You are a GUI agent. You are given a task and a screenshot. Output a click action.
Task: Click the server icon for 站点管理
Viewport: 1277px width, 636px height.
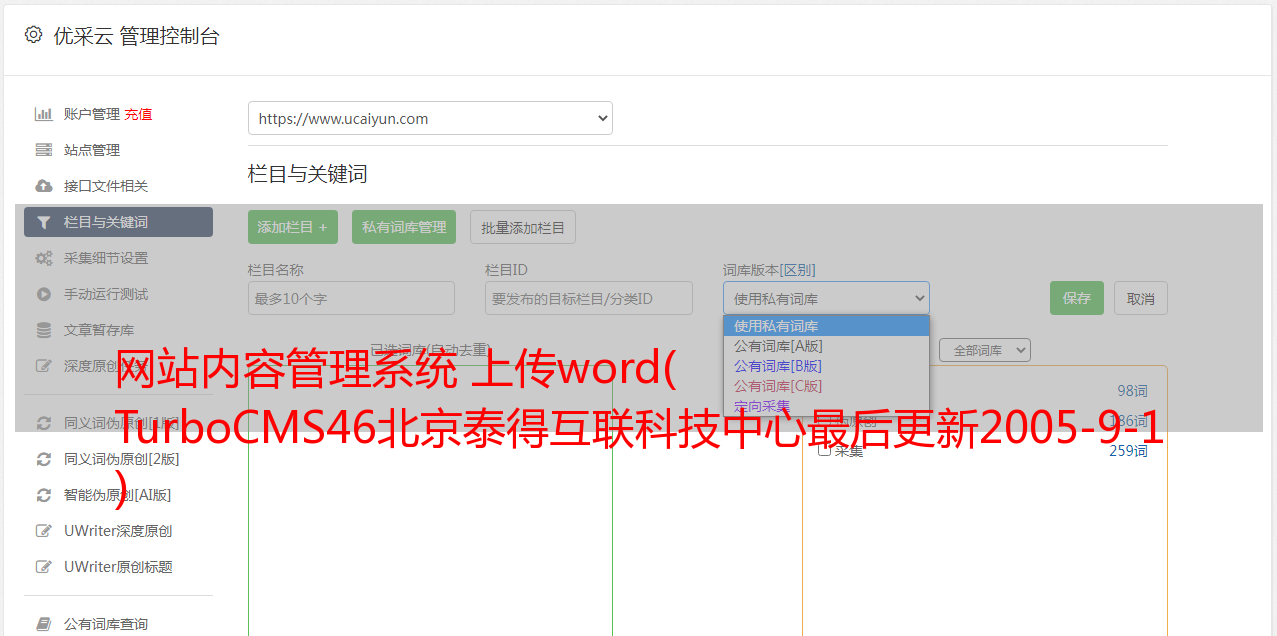44,150
